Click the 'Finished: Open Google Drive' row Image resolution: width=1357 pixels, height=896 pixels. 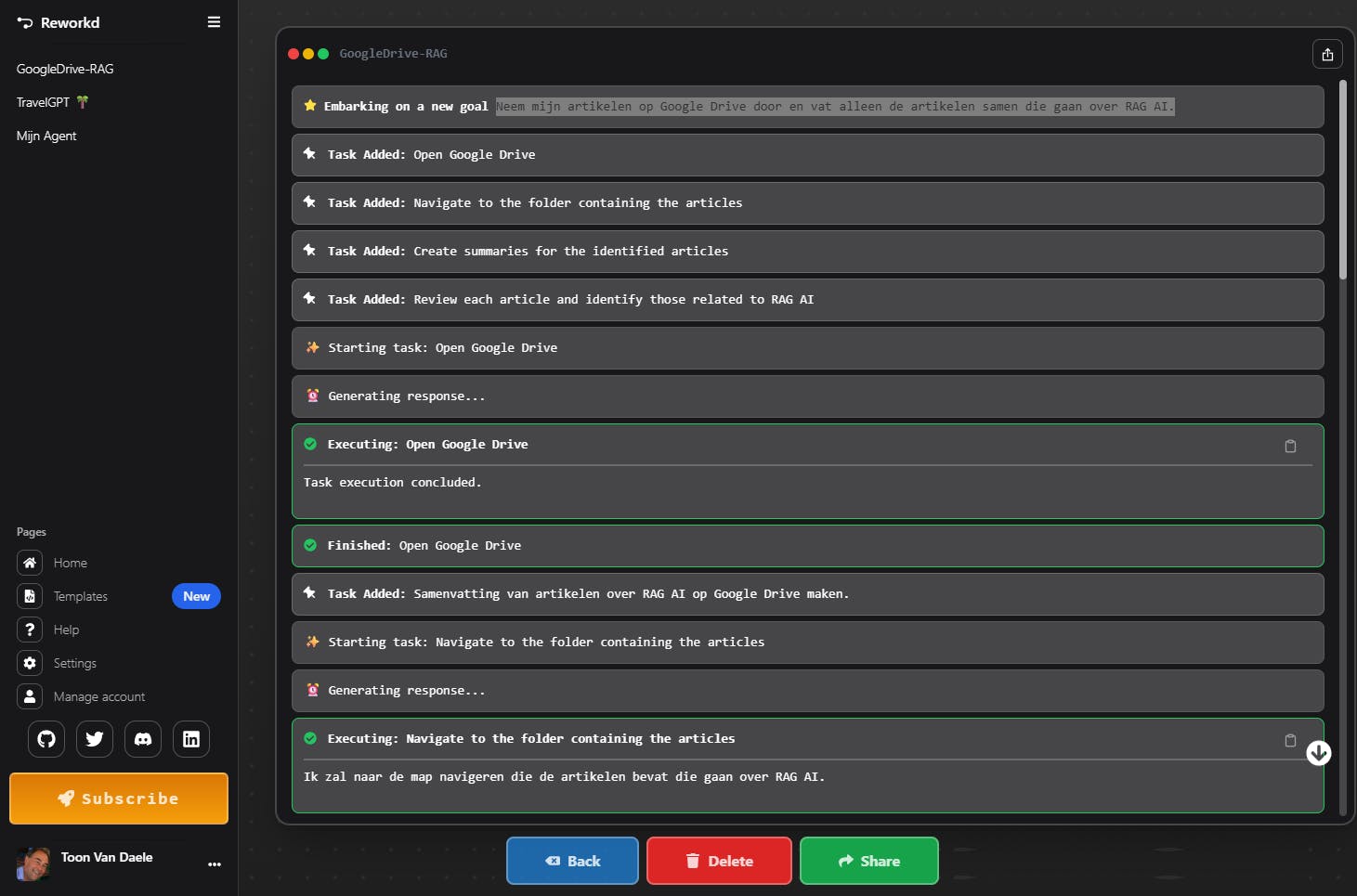(x=808, y=546)
